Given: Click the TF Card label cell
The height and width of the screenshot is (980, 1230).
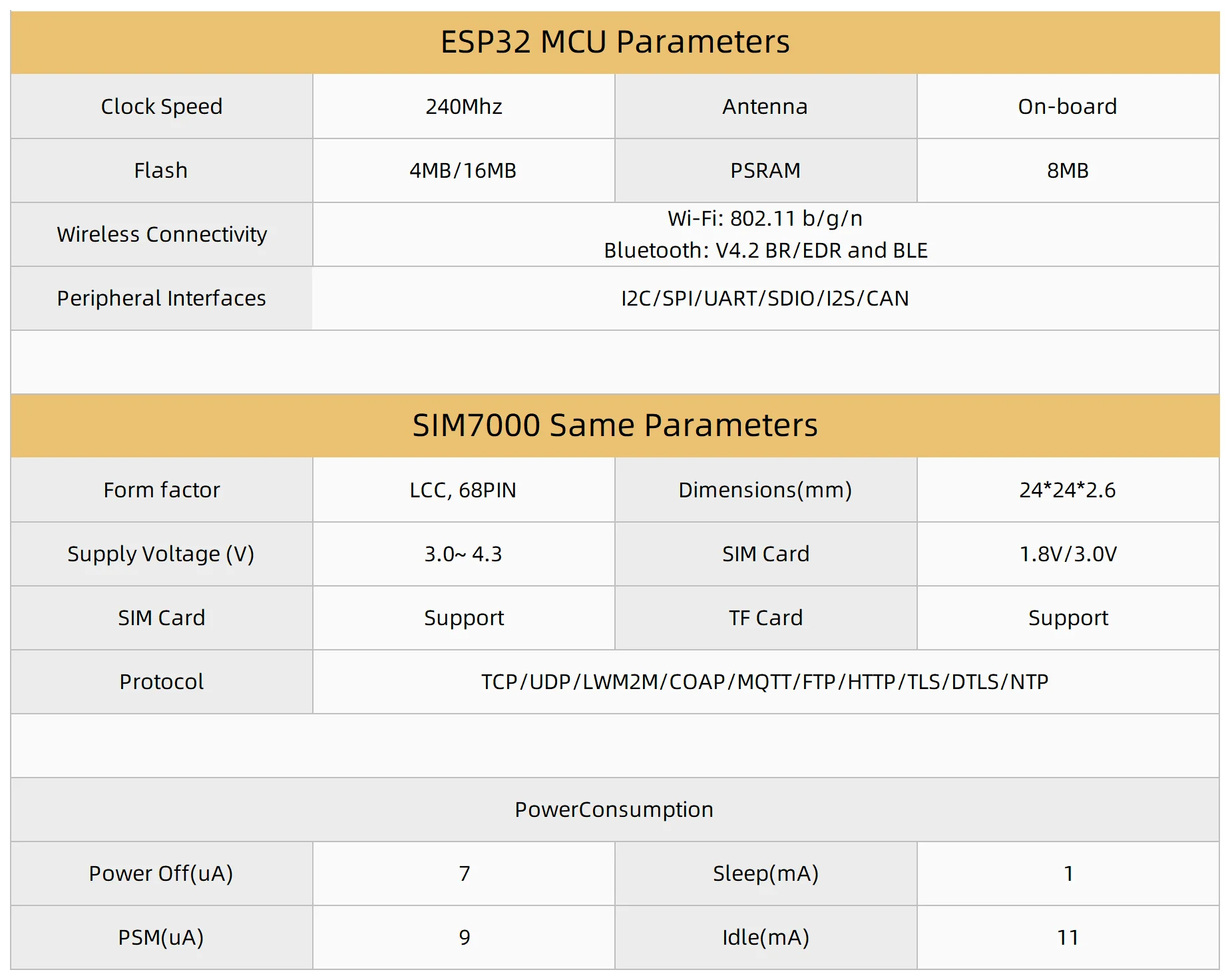Looking at the screenshot, I should point(765,618).
